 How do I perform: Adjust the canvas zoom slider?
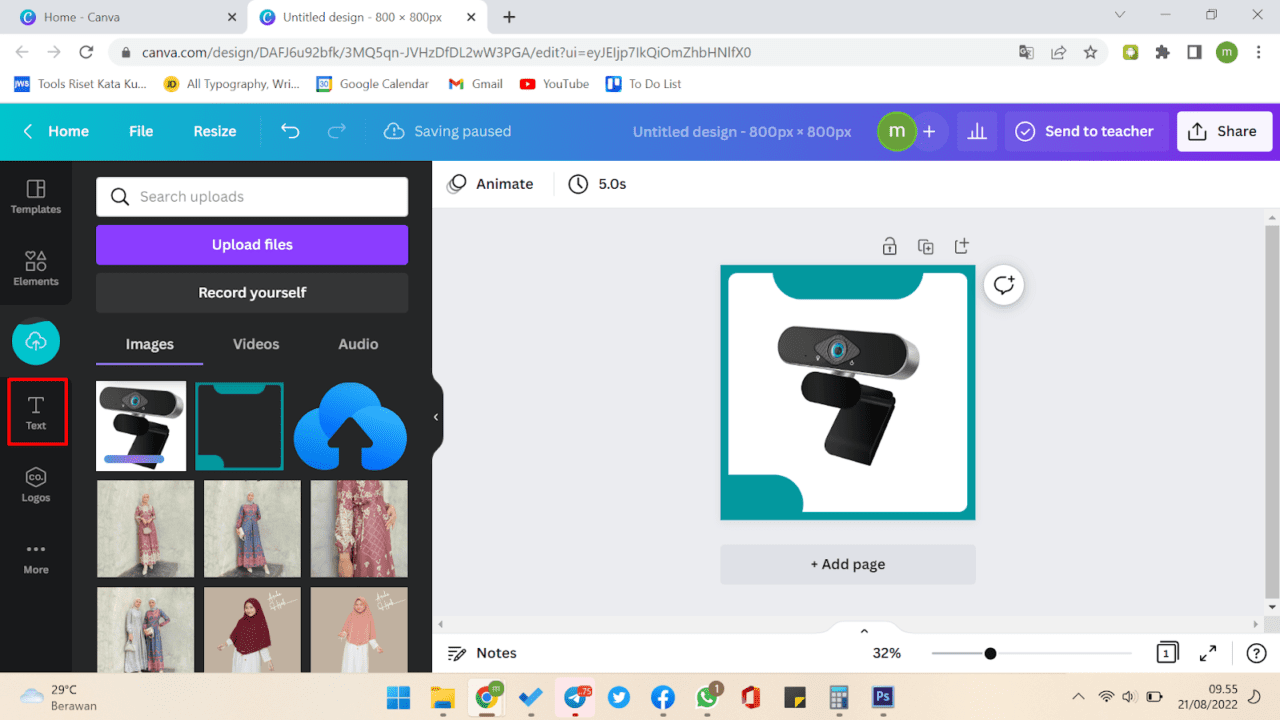click(990, 653)
